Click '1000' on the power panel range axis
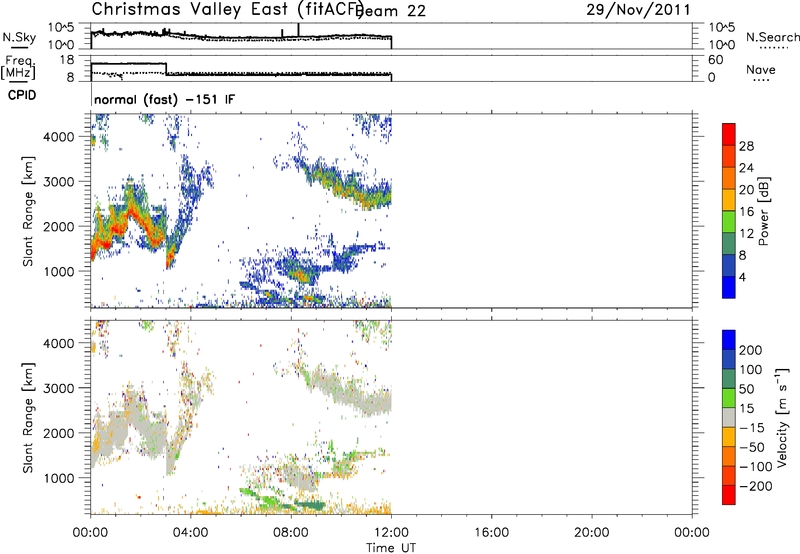The height and width of the screenshot is (554, 800). point(59,271)
